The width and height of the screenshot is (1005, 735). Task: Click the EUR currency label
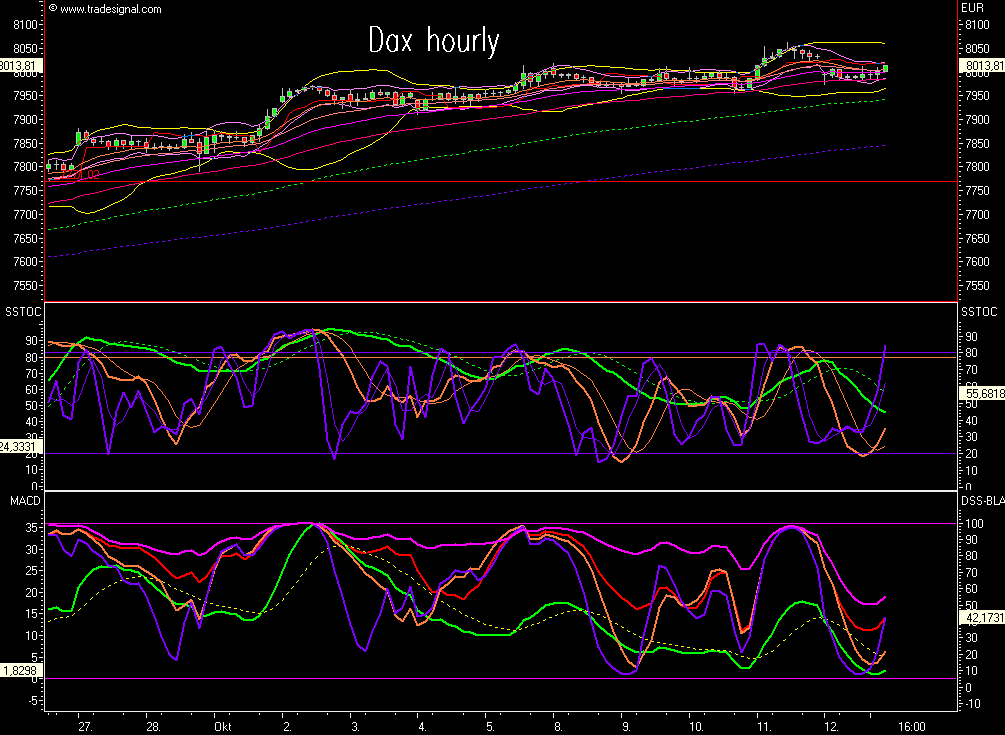coord(972,8)
